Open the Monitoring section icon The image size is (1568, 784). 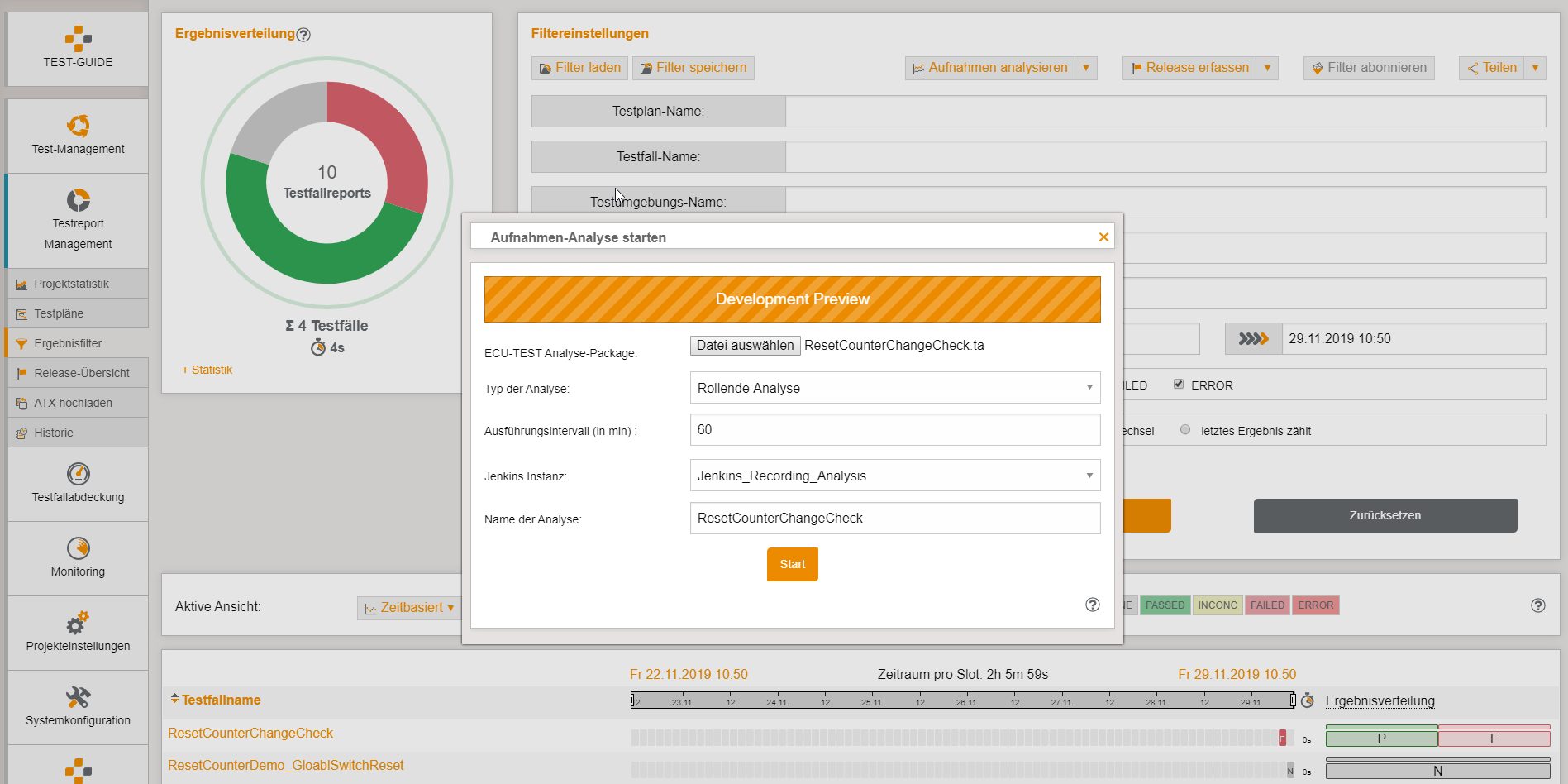pos(78,548)
